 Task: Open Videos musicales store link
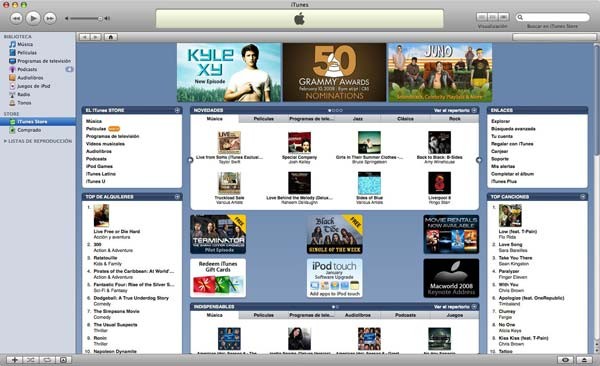click(105, 144)
